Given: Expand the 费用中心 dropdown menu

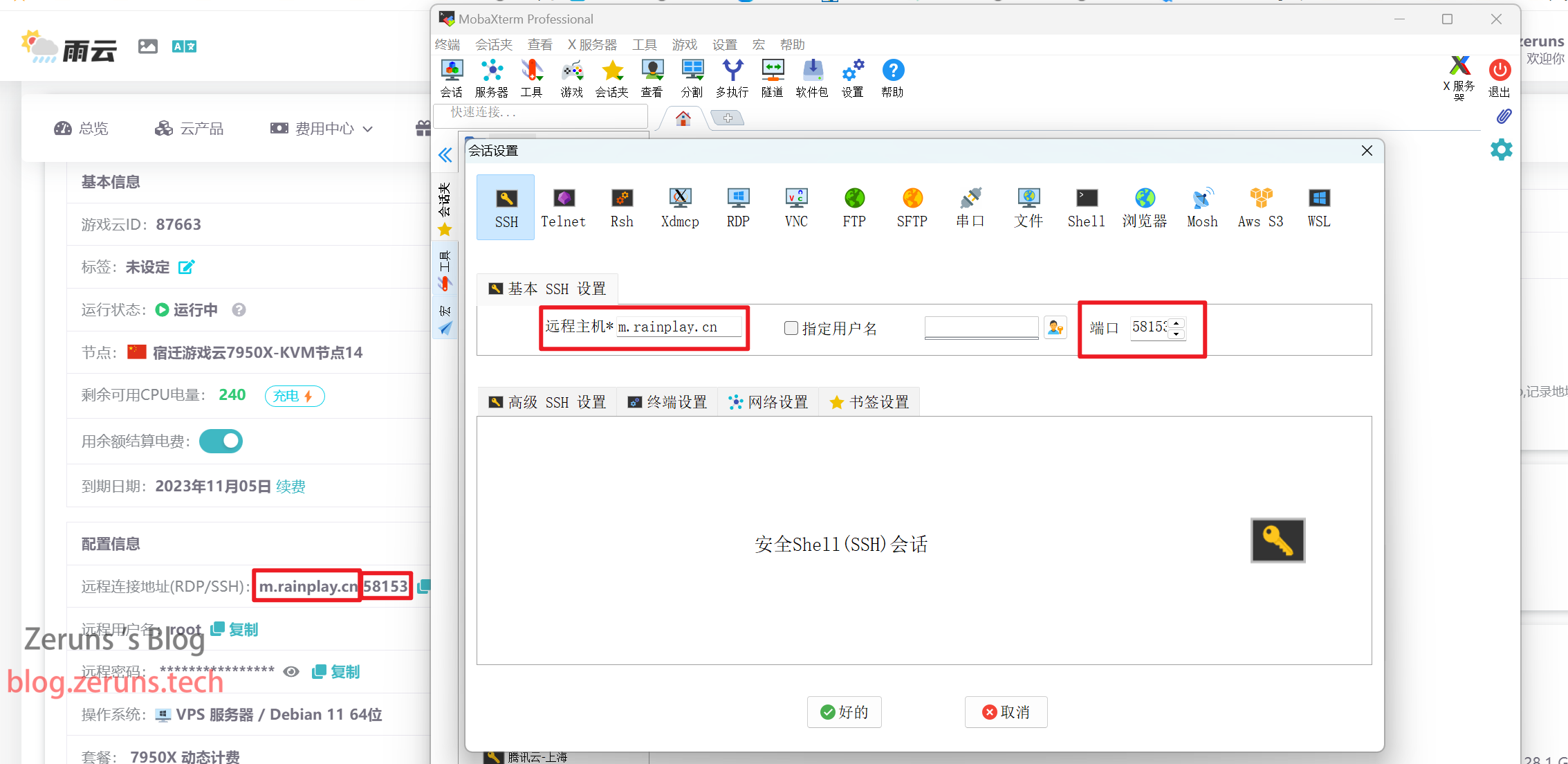Looking at the screenshot, I should (322, 129).
